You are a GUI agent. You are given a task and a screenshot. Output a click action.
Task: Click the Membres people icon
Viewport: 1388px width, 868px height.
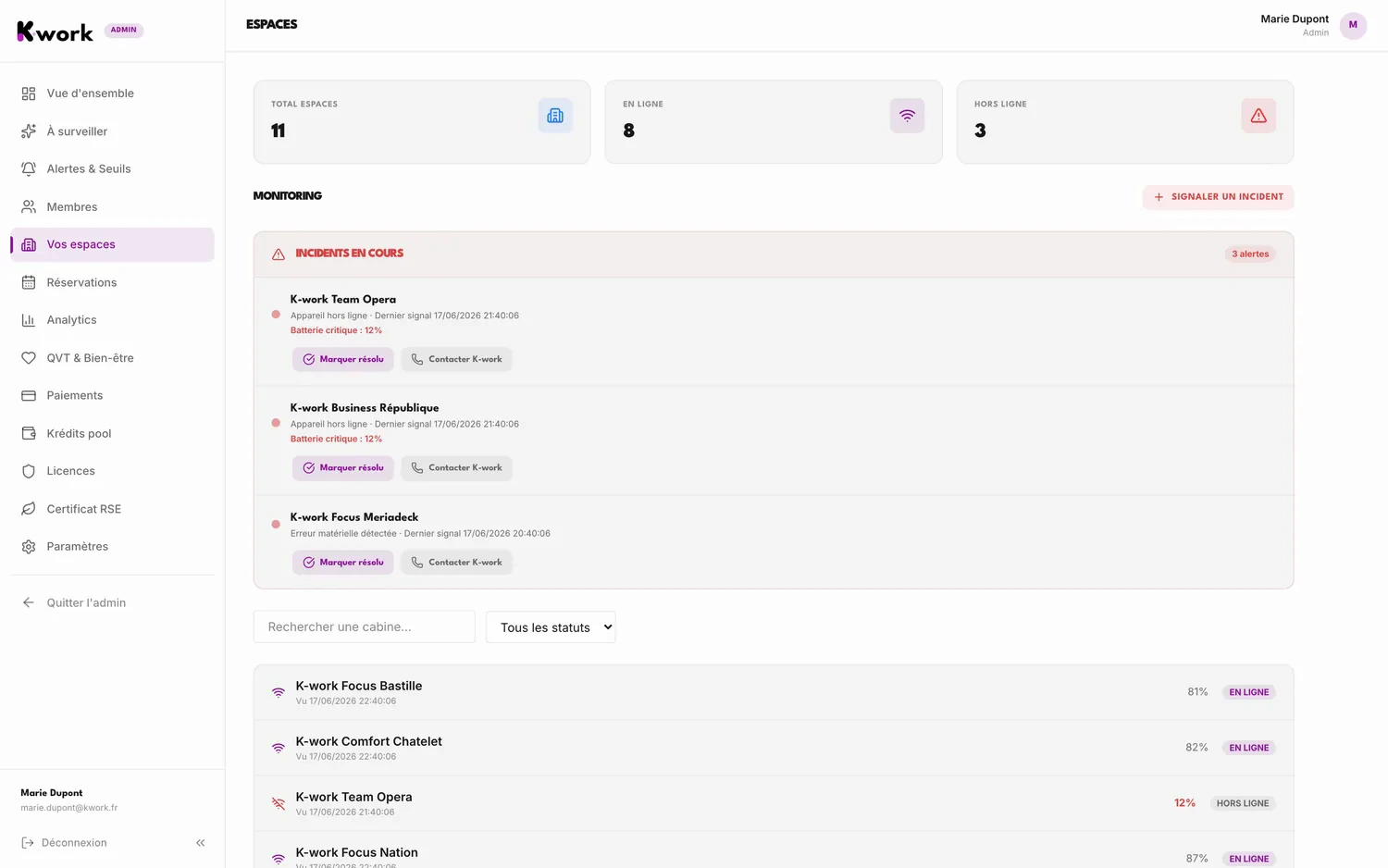(x=29, y=206)
